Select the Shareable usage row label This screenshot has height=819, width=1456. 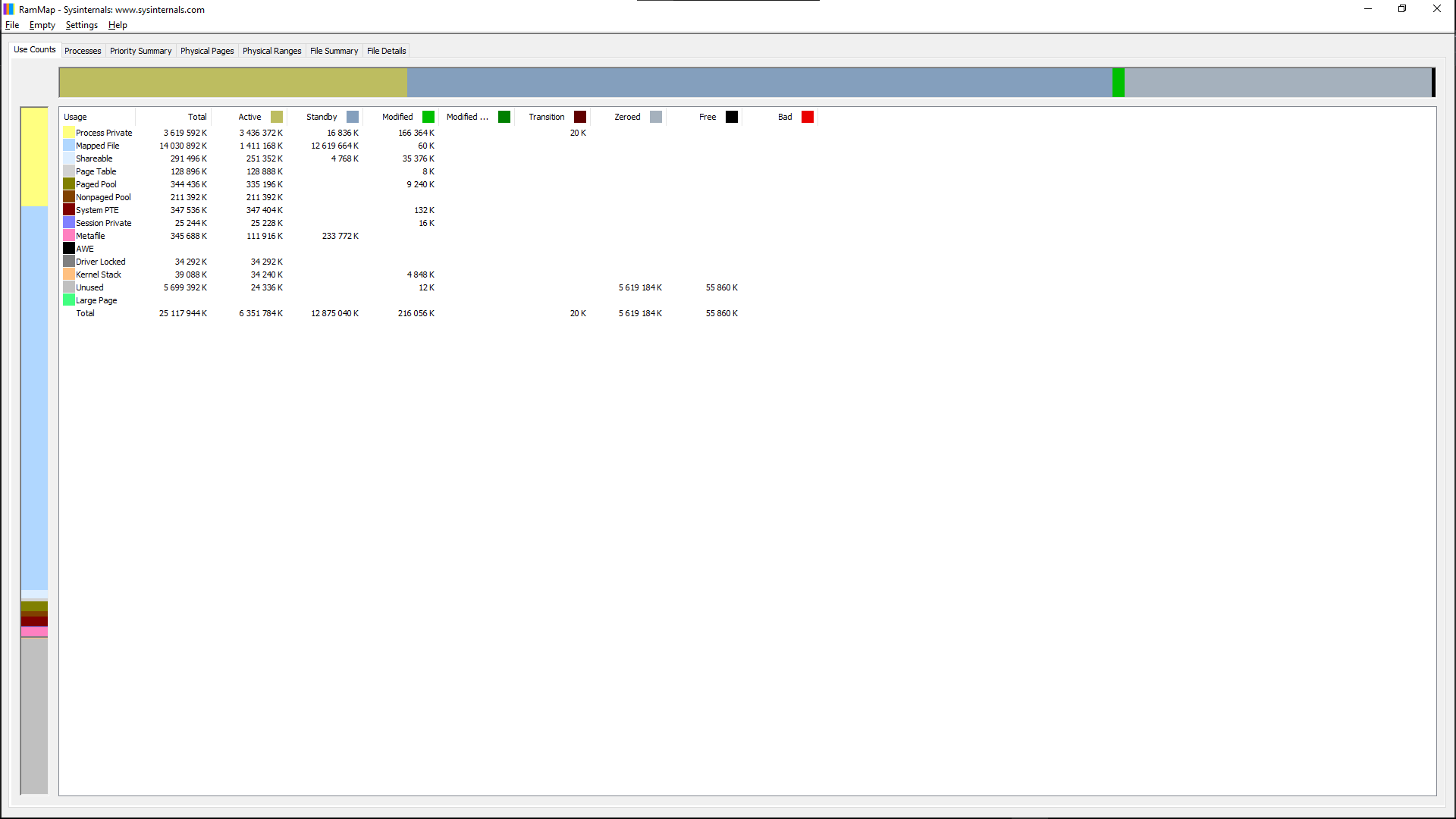pos(94,158)
